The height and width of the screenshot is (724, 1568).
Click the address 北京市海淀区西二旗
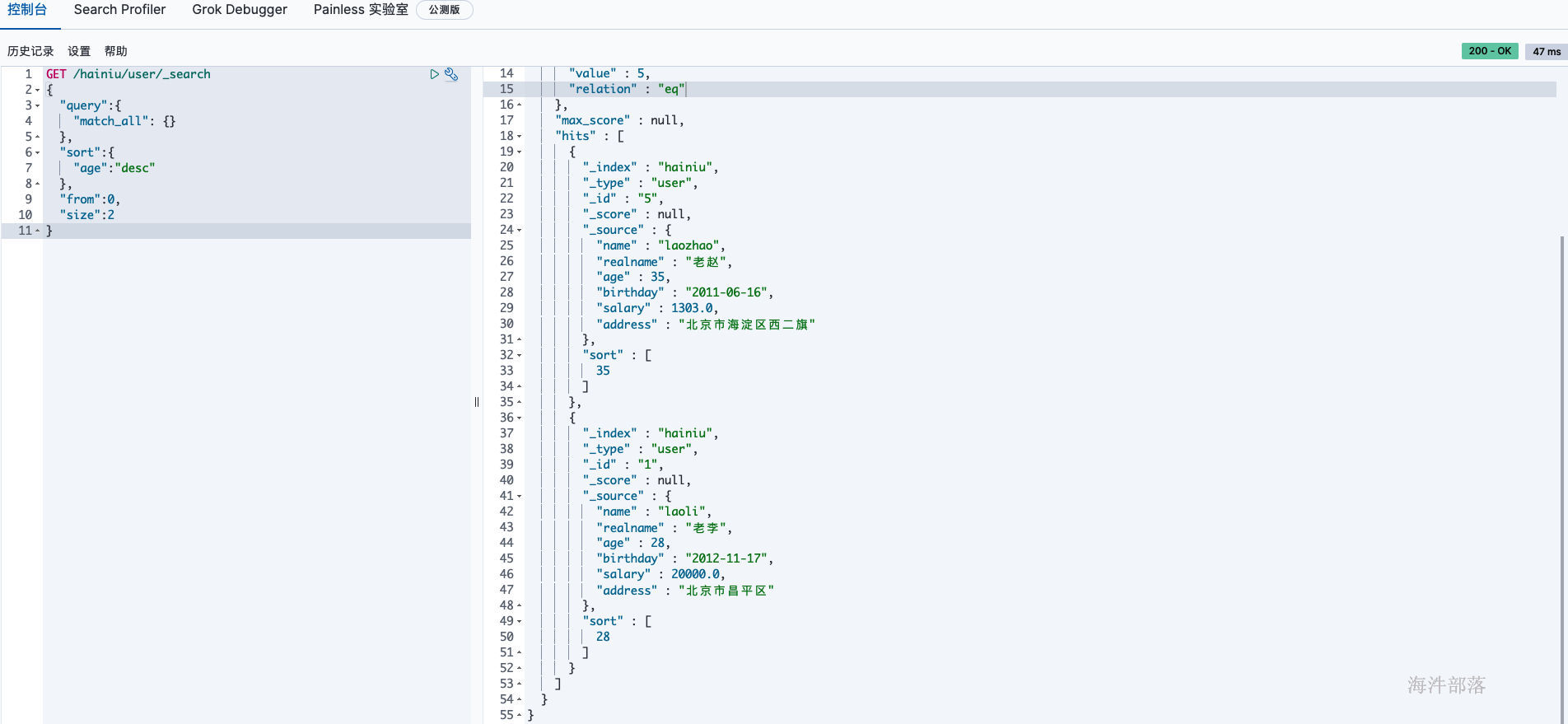click(747, 325)
